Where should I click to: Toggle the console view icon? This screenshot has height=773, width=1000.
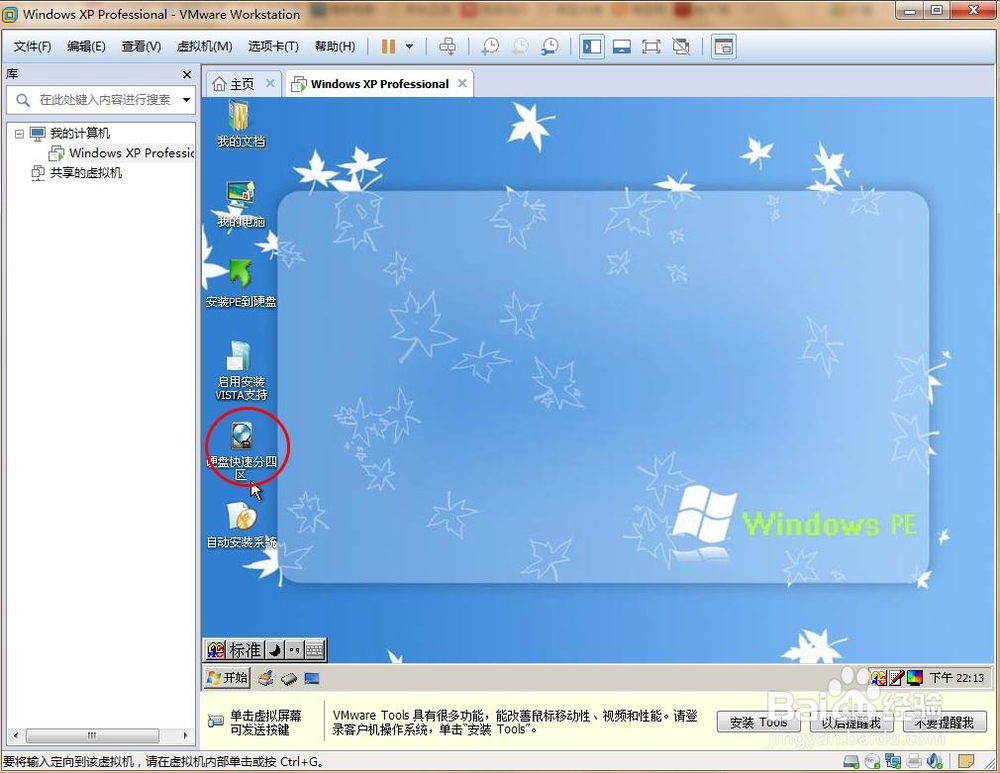coord(723,47)
